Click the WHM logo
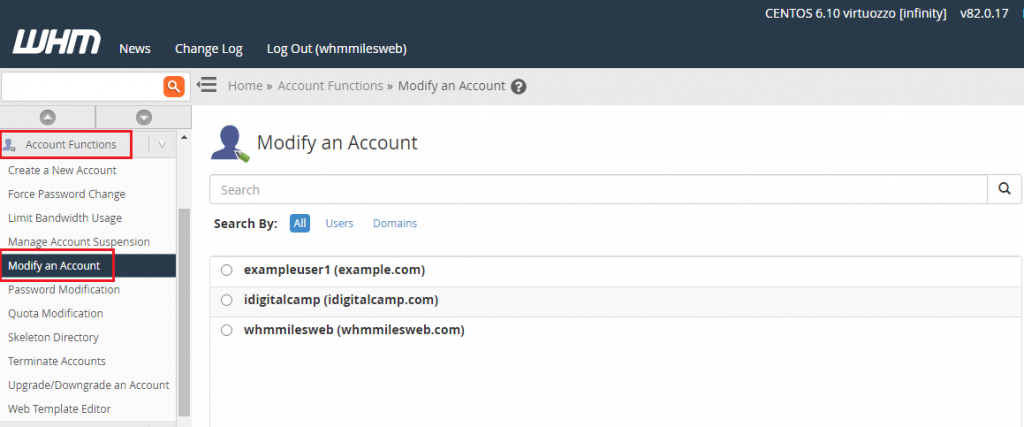Viewport: 1024px width, 427px height. (x=57, y=42)
